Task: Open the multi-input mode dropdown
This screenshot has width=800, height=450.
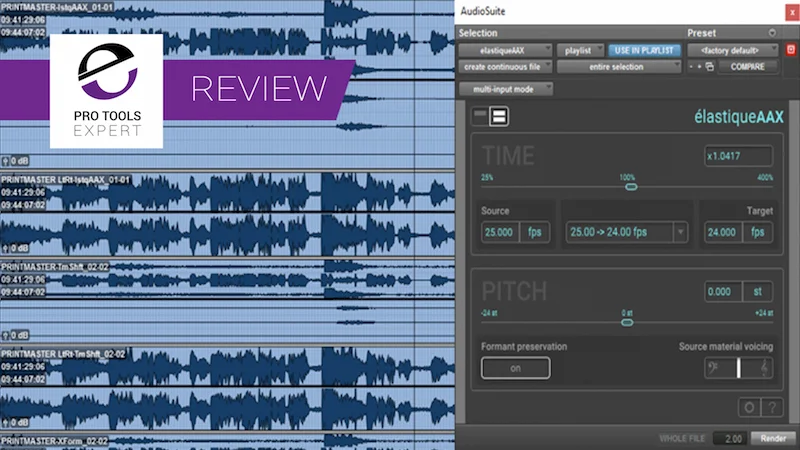Action: click(x=505, y=89)
